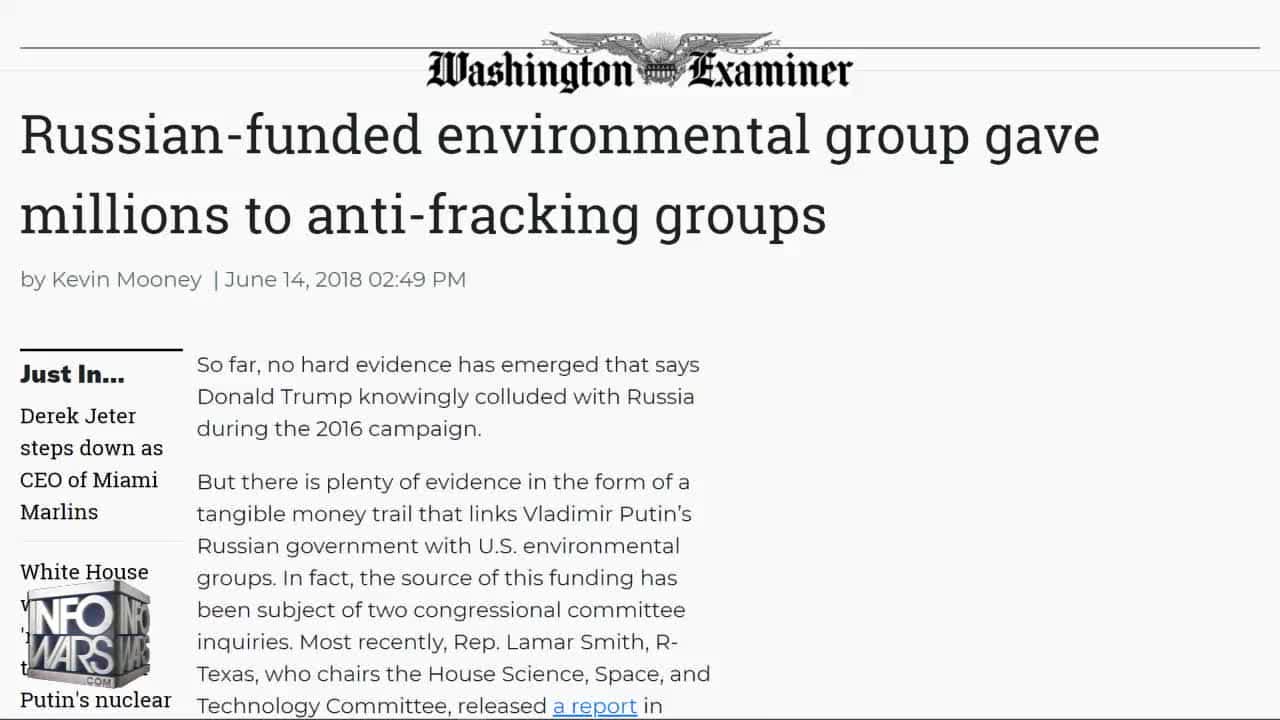Click the "Just In..." section heading
This screenshot has width=1280, height=720.
coord(72,375)
